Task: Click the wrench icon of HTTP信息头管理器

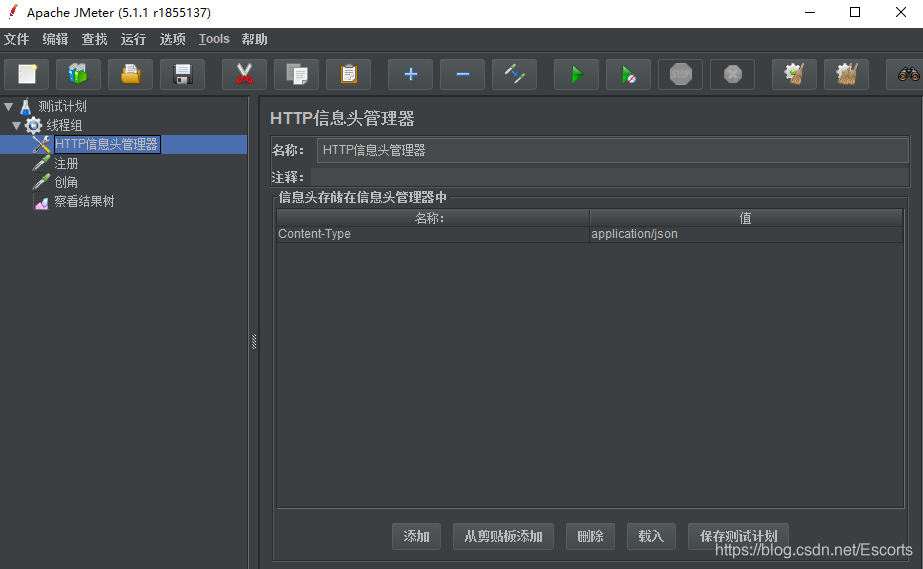Action: click(x=41, y=144)
